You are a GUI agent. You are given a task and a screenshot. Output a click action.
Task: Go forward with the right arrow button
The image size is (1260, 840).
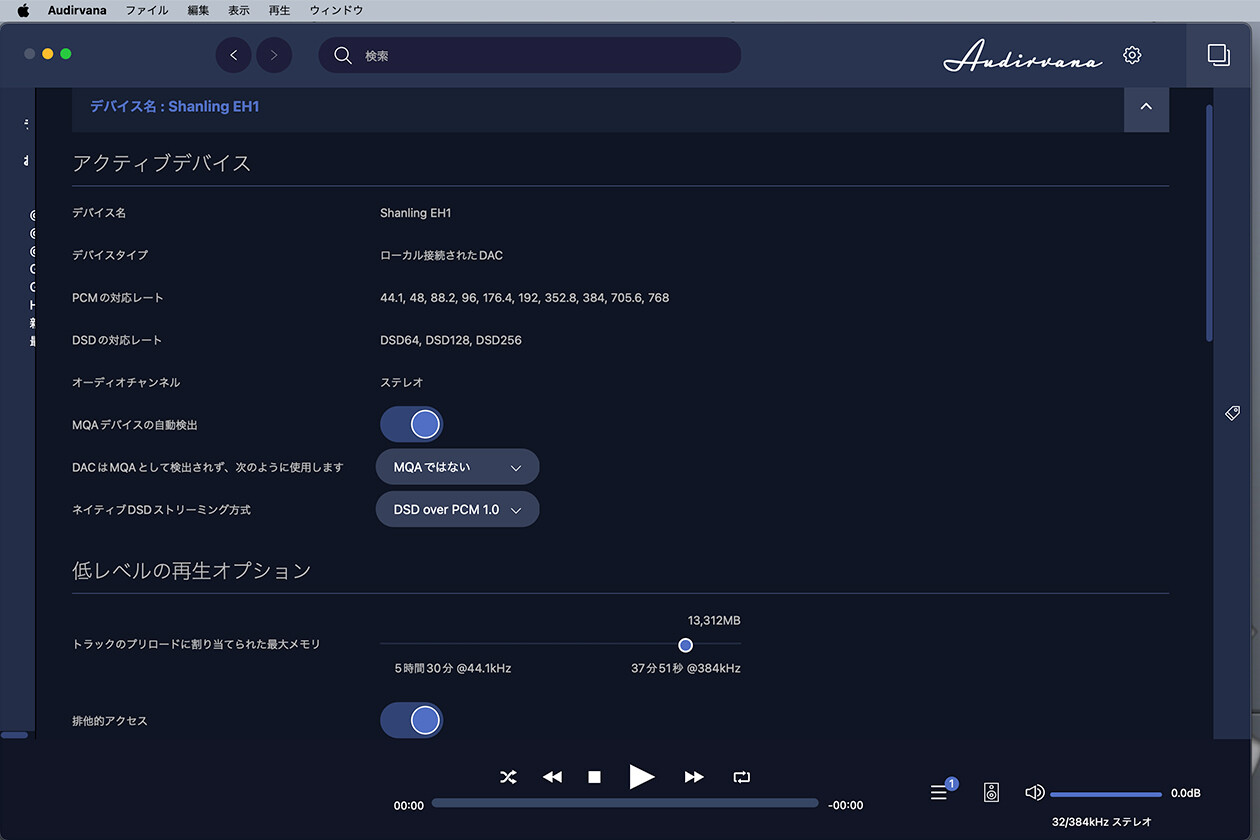click(x=274, y=55)
